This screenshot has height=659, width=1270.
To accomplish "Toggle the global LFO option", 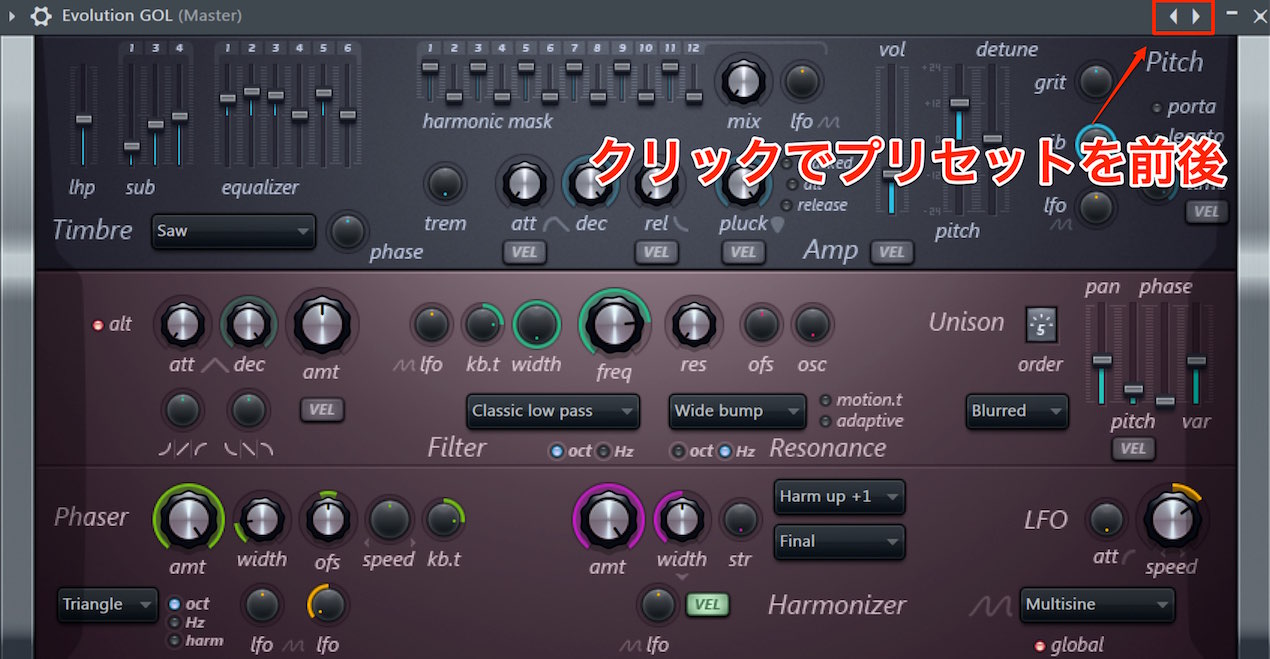I will click(x=1038, y=645).
